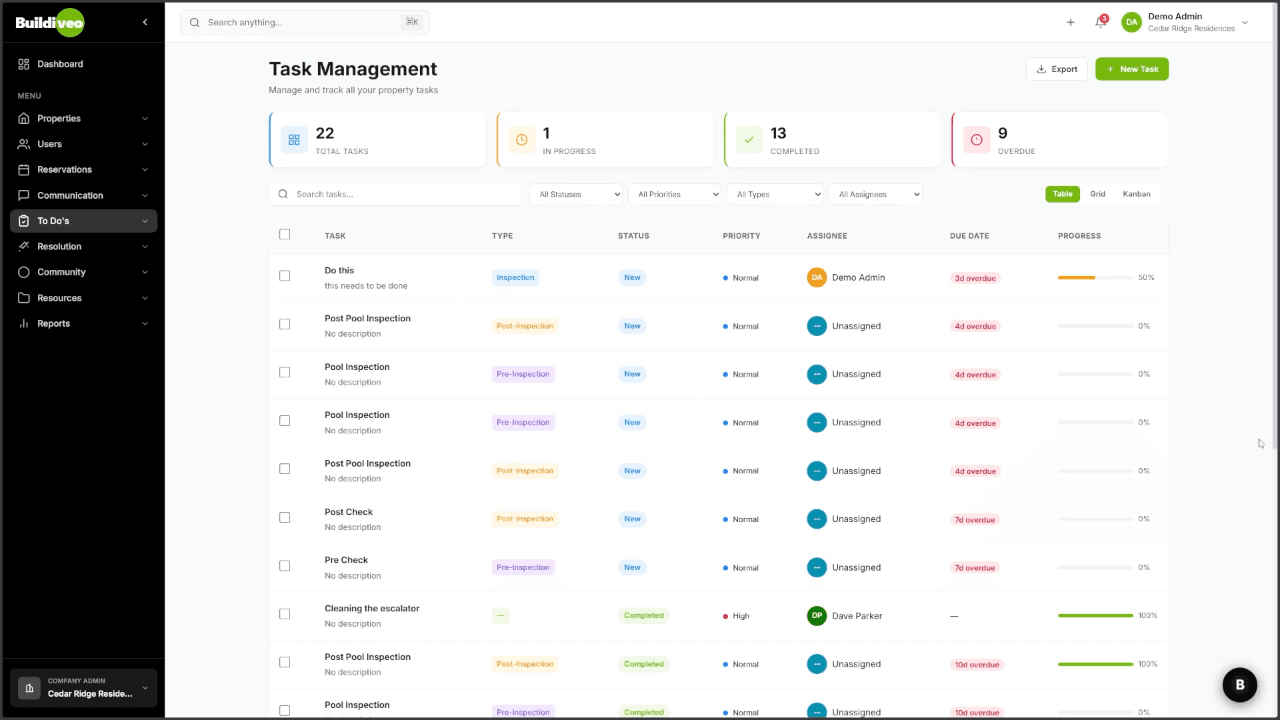1280x720 pixels.
Task: Click the Export button
Action: [1056, 69]
